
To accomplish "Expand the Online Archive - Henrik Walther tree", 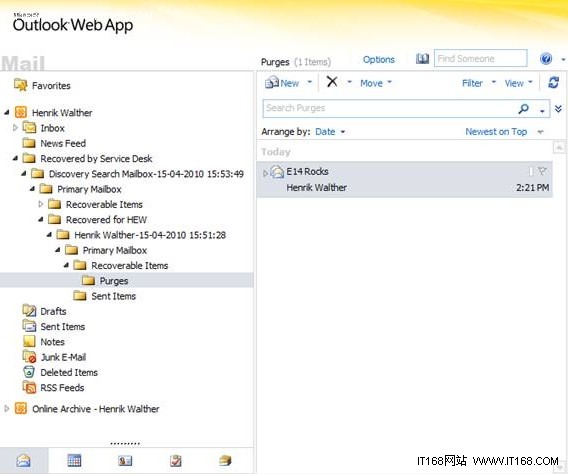I will pos(7,408).
